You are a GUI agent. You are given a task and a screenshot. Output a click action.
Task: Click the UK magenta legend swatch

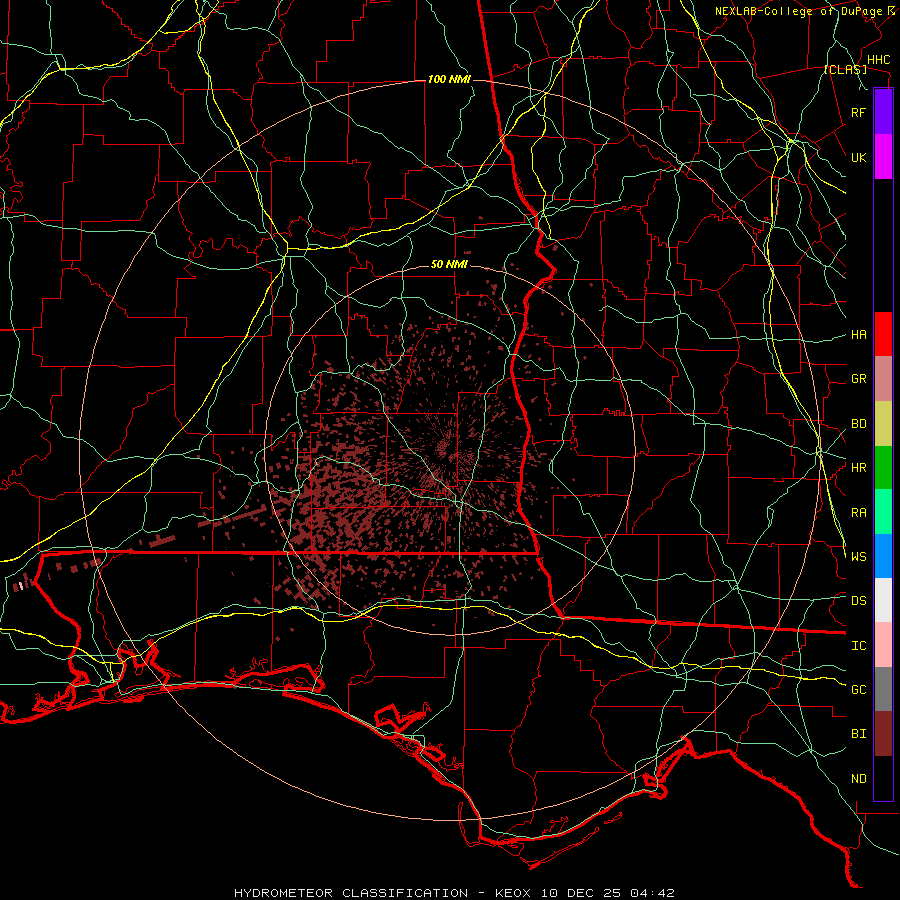click(x=883, y=157)
